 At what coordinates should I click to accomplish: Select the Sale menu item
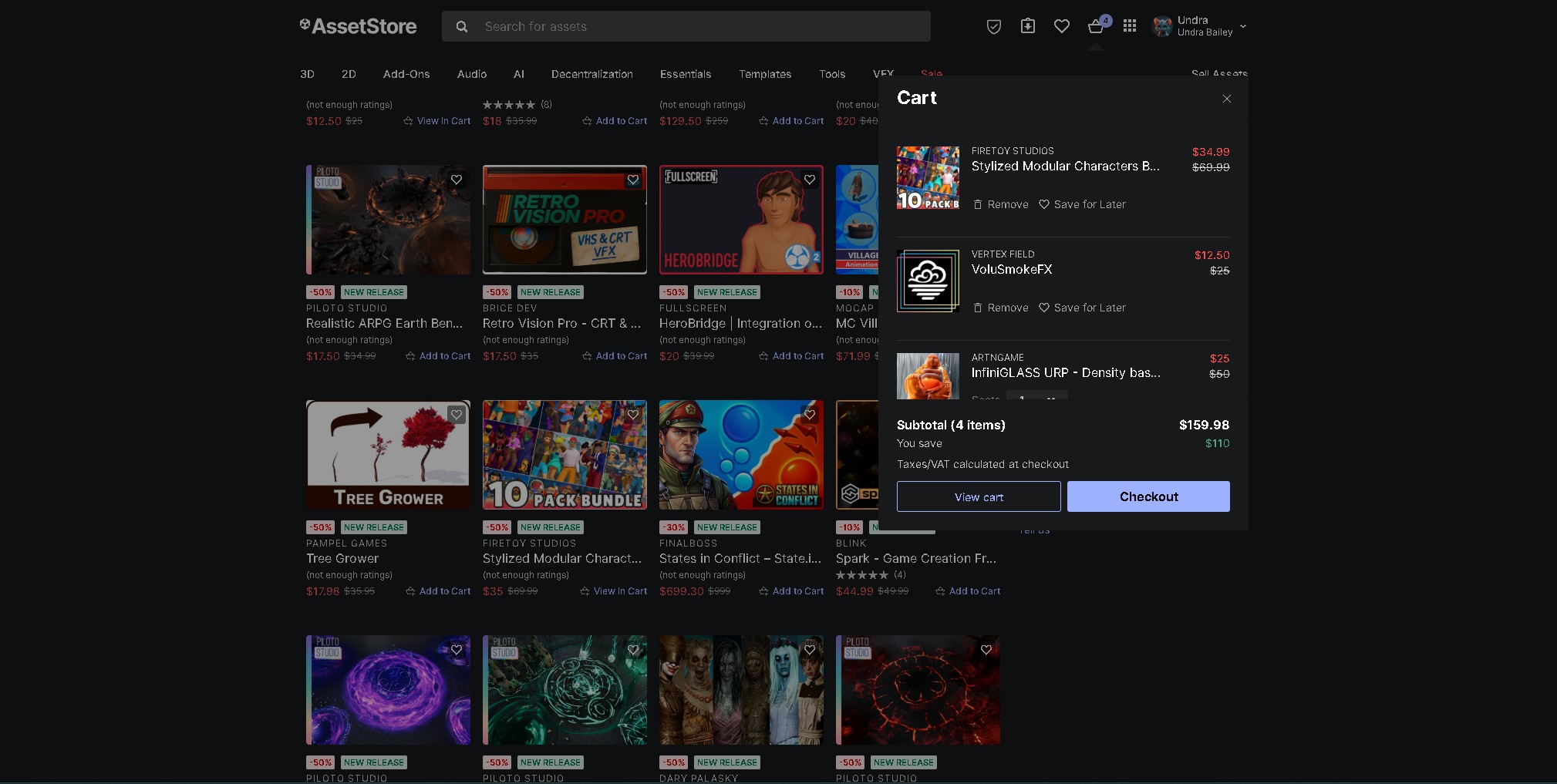(931, 74)
